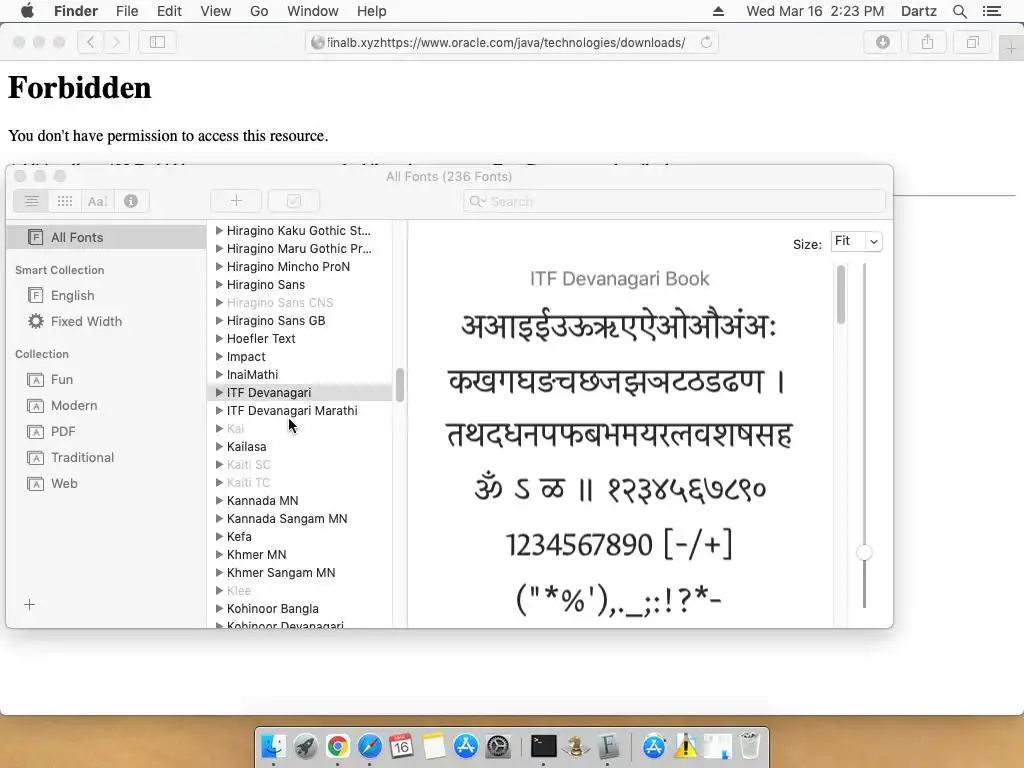Select the All Fonts collection

[106, 238]
